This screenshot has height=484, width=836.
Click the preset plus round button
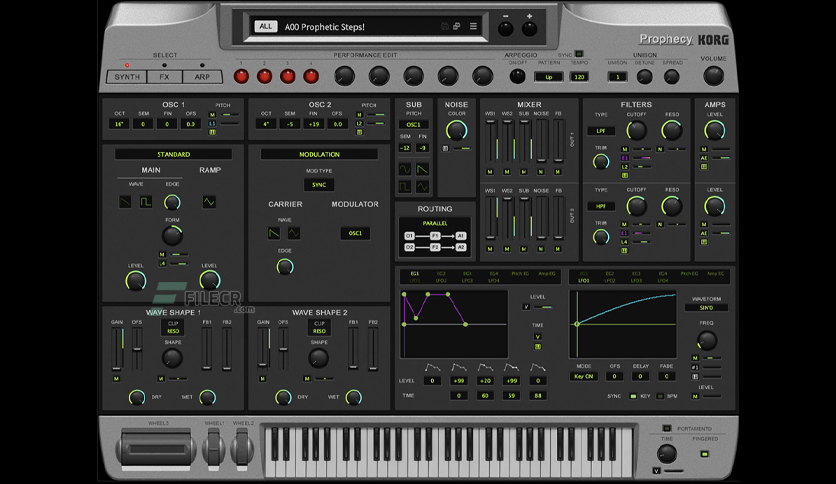529,29
